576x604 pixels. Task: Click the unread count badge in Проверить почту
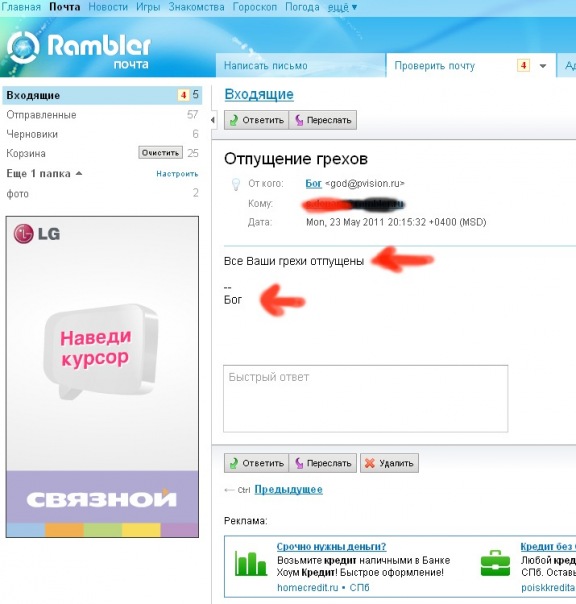point(523,65)
